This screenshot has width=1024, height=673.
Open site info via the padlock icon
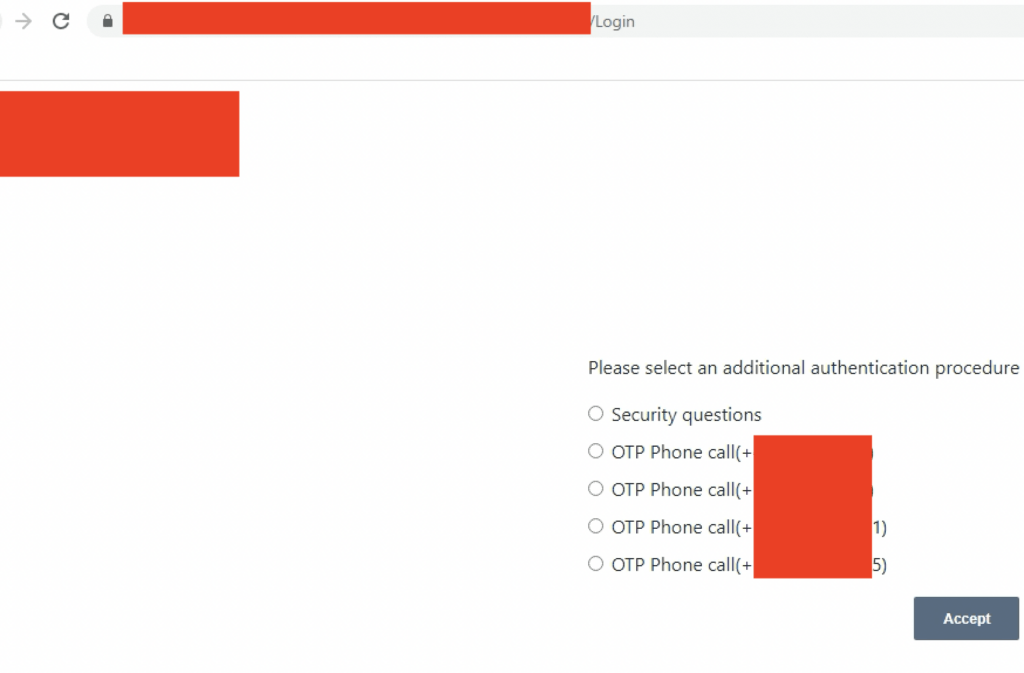[108, 21]
